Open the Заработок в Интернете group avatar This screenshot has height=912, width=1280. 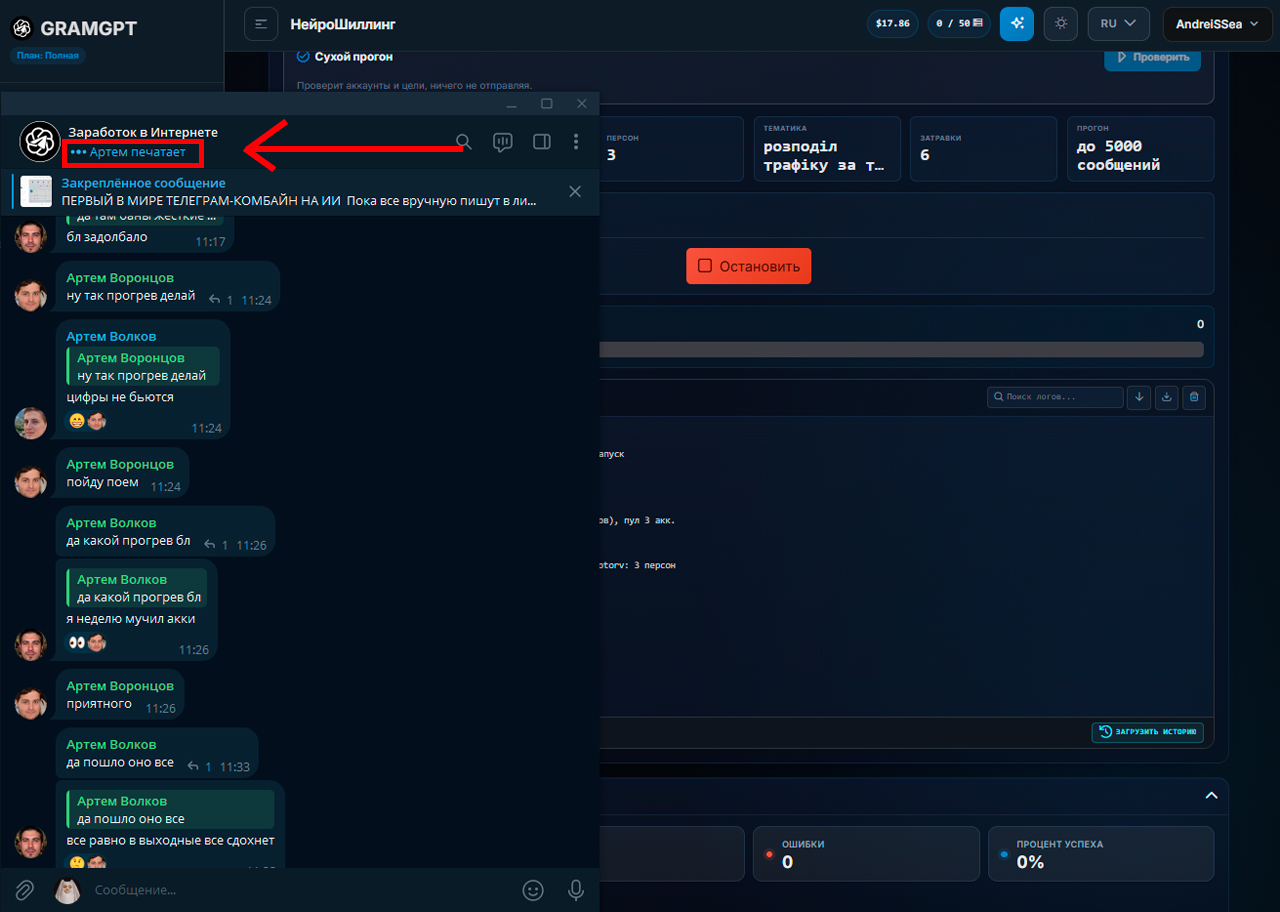[41, 141]
